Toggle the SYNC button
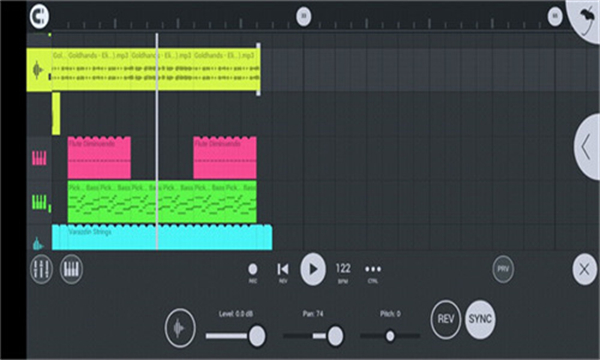Image resolution: width=600 pixels, height=360 pixels. (480, 319)
